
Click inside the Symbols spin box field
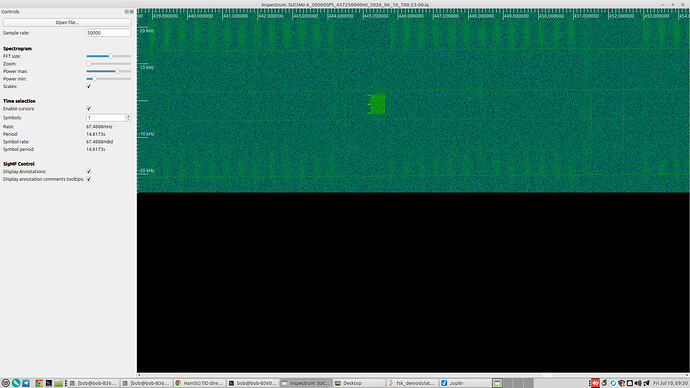click(x=106, y=118)
